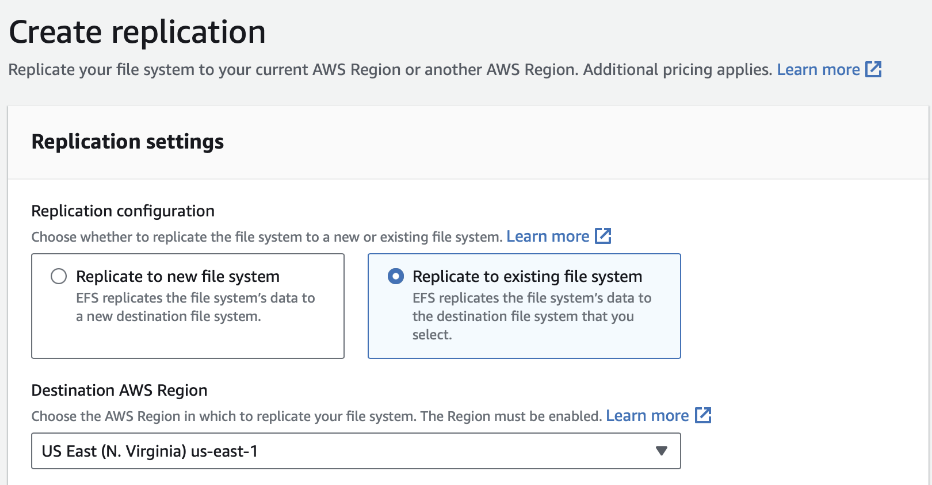Viewport: 932px width, 485px height.
Task: Click 'Choose whether to replicate the file system' text
Action: tap(267, 237)
